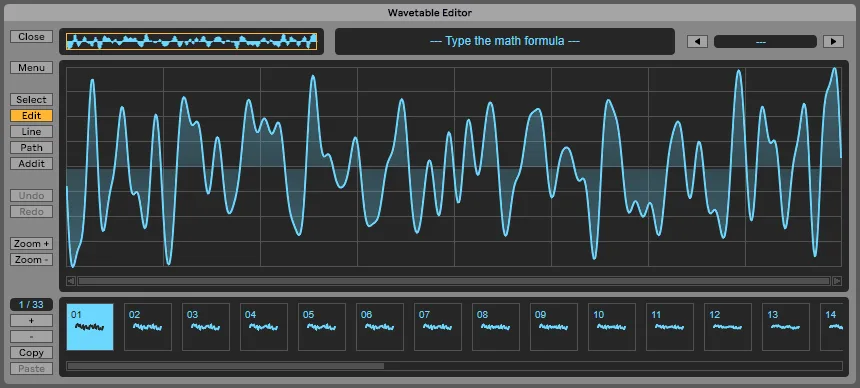The height and width of the screenshot is (388, 860).
Task: Click the Zoom + button
Action: 31,244
